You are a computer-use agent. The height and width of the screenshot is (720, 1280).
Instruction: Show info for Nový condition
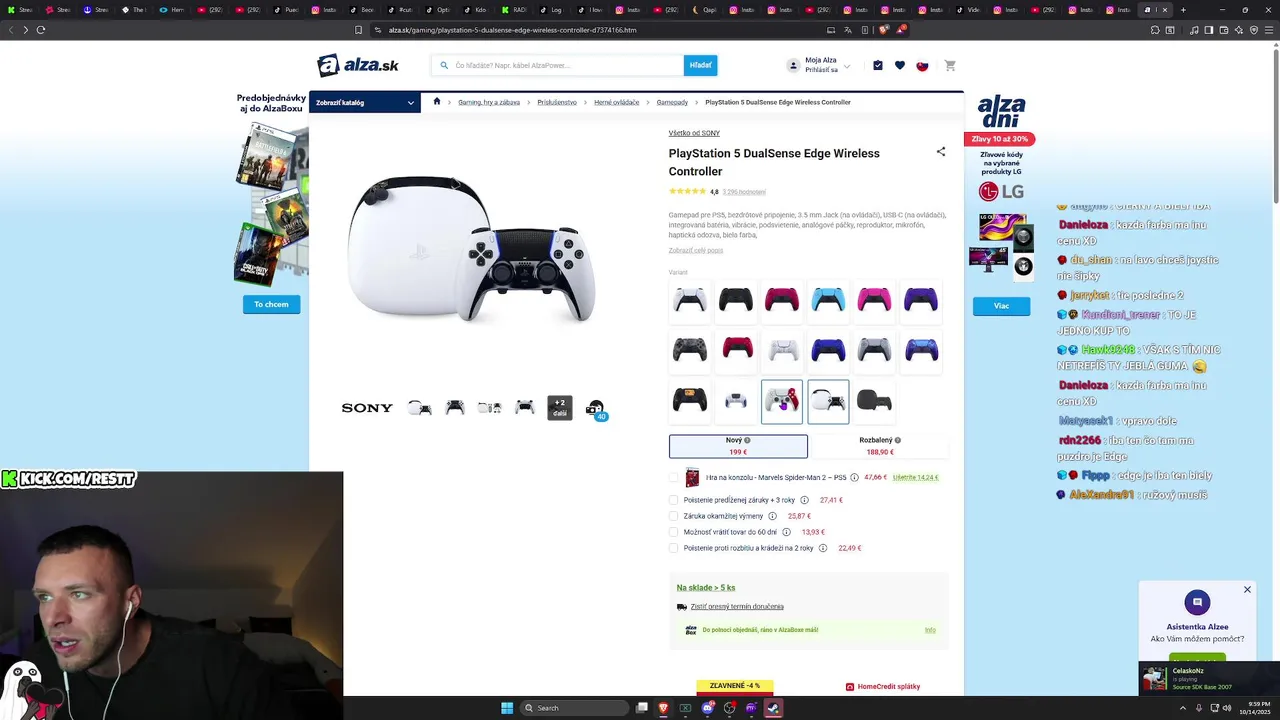[x=747, y=440]
